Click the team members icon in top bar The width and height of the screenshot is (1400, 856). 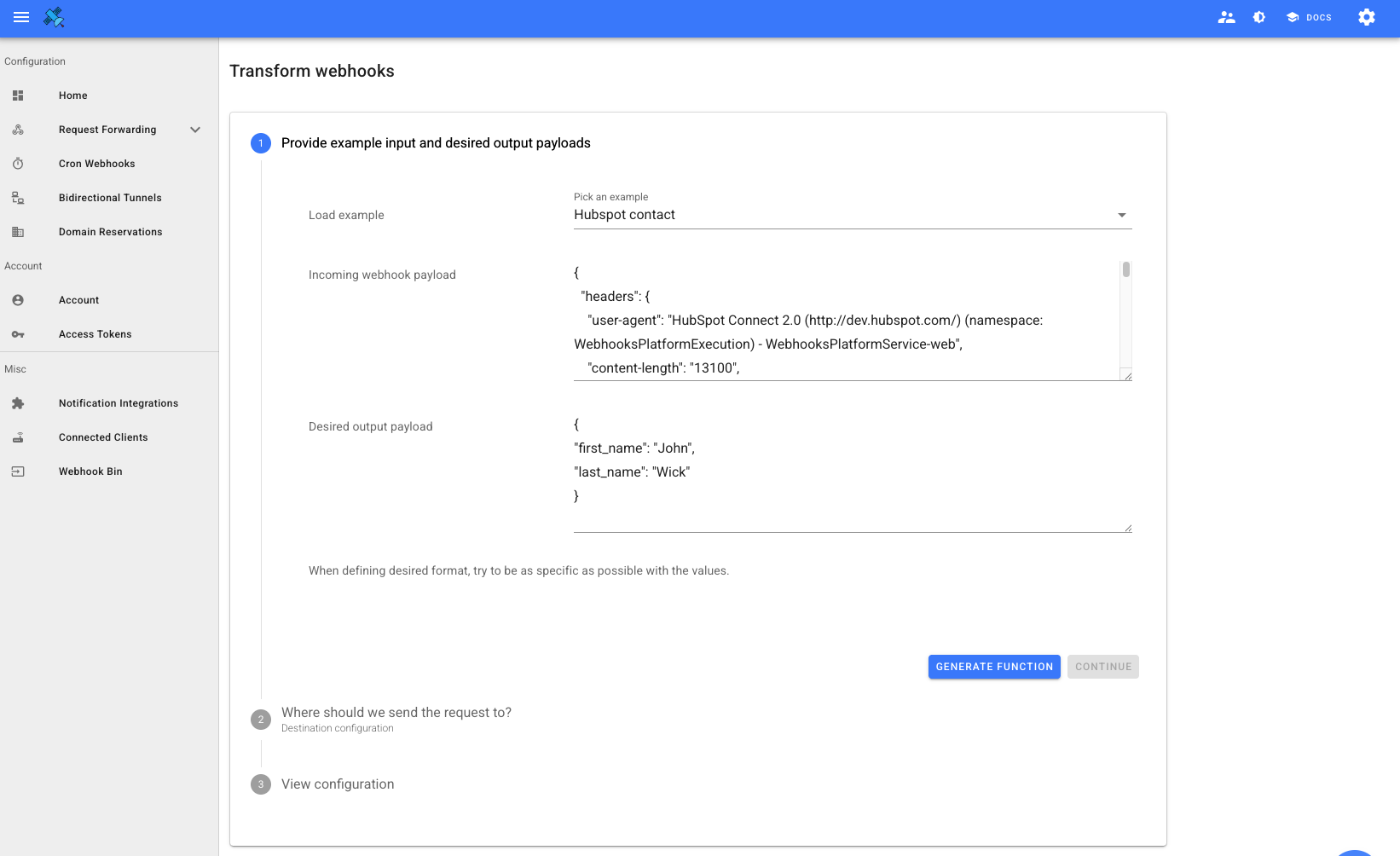[1226, 17]
